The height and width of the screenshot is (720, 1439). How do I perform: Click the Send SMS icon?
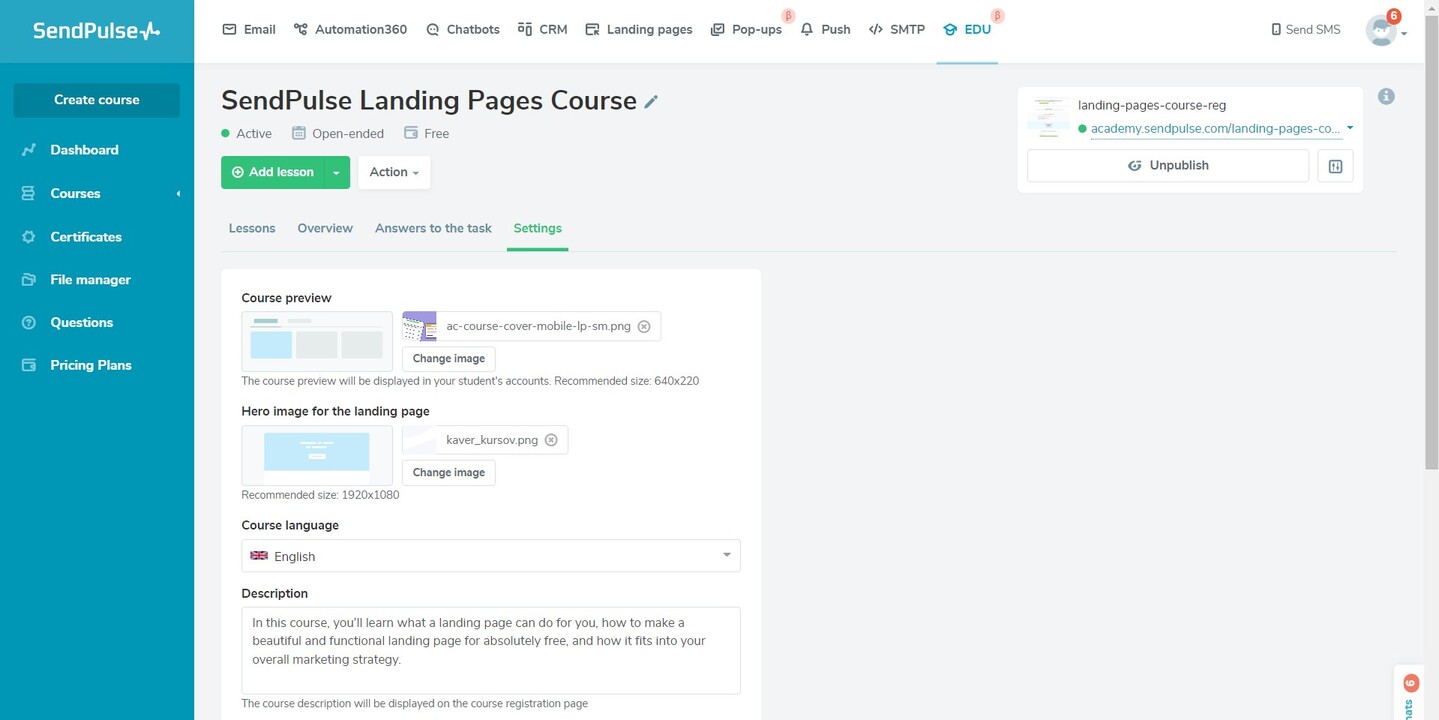(1274, 29)
